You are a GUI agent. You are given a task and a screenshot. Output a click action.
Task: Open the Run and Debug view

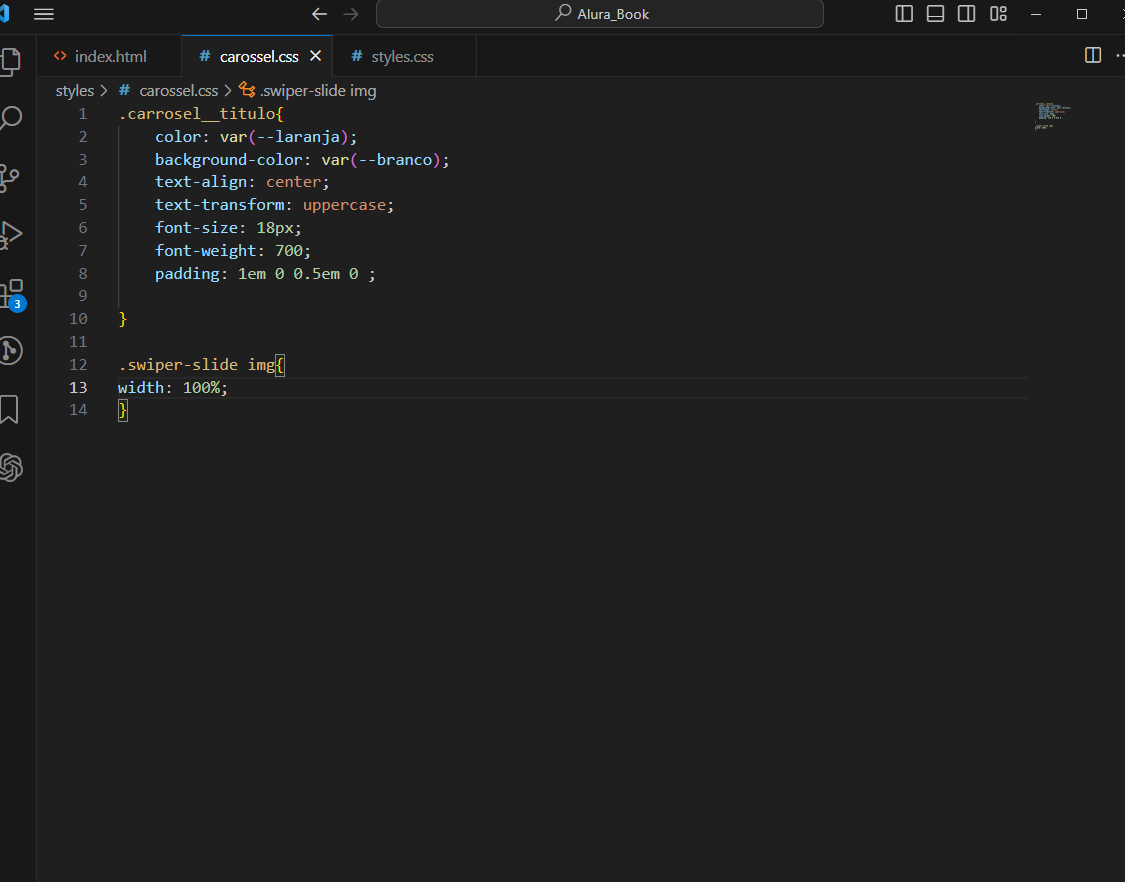[x=10, y=235]
